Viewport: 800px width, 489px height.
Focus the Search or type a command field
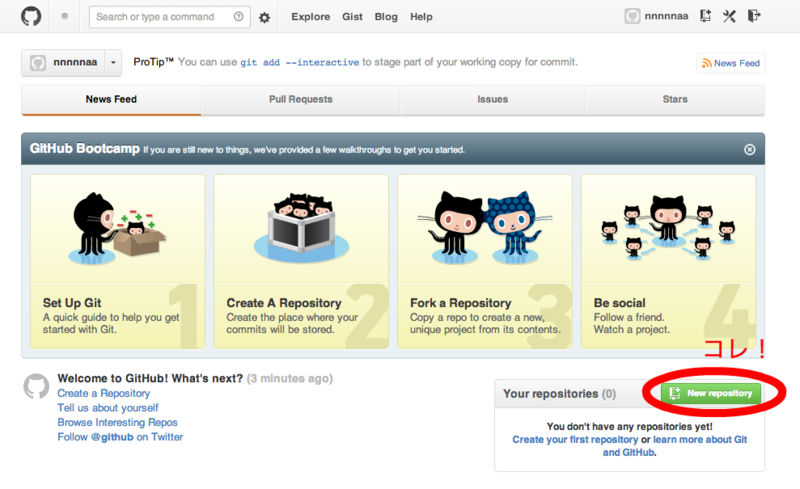[x=169, y=17]
